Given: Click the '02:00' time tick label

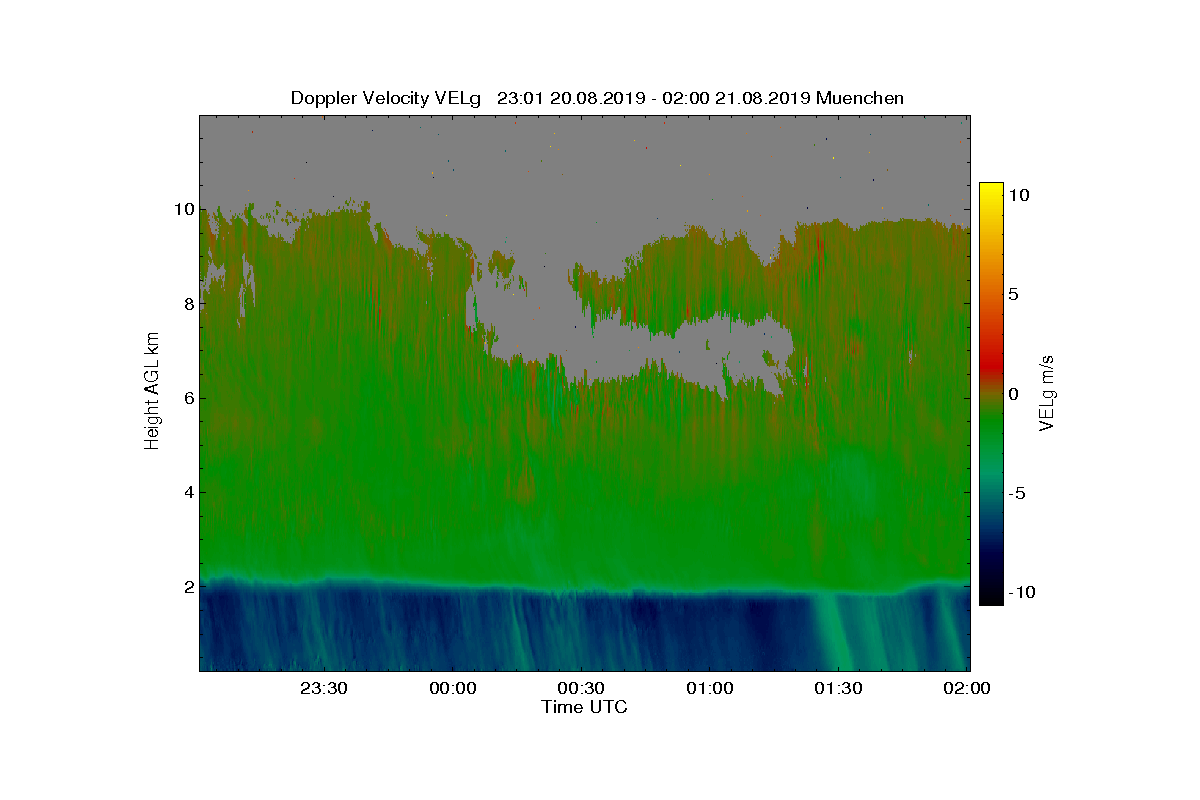Looking at the screenshot, I should pyautogui.click(x=967, y=688).
